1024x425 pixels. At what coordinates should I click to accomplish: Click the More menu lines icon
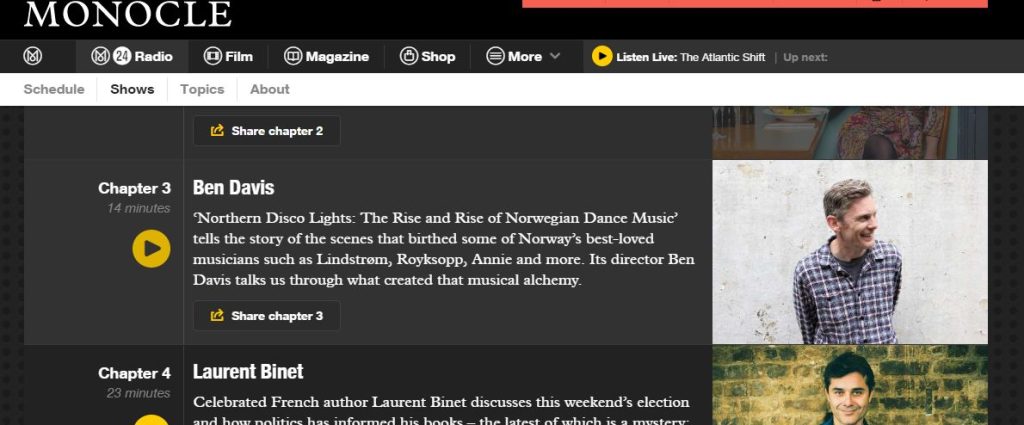tap(495, 56)
